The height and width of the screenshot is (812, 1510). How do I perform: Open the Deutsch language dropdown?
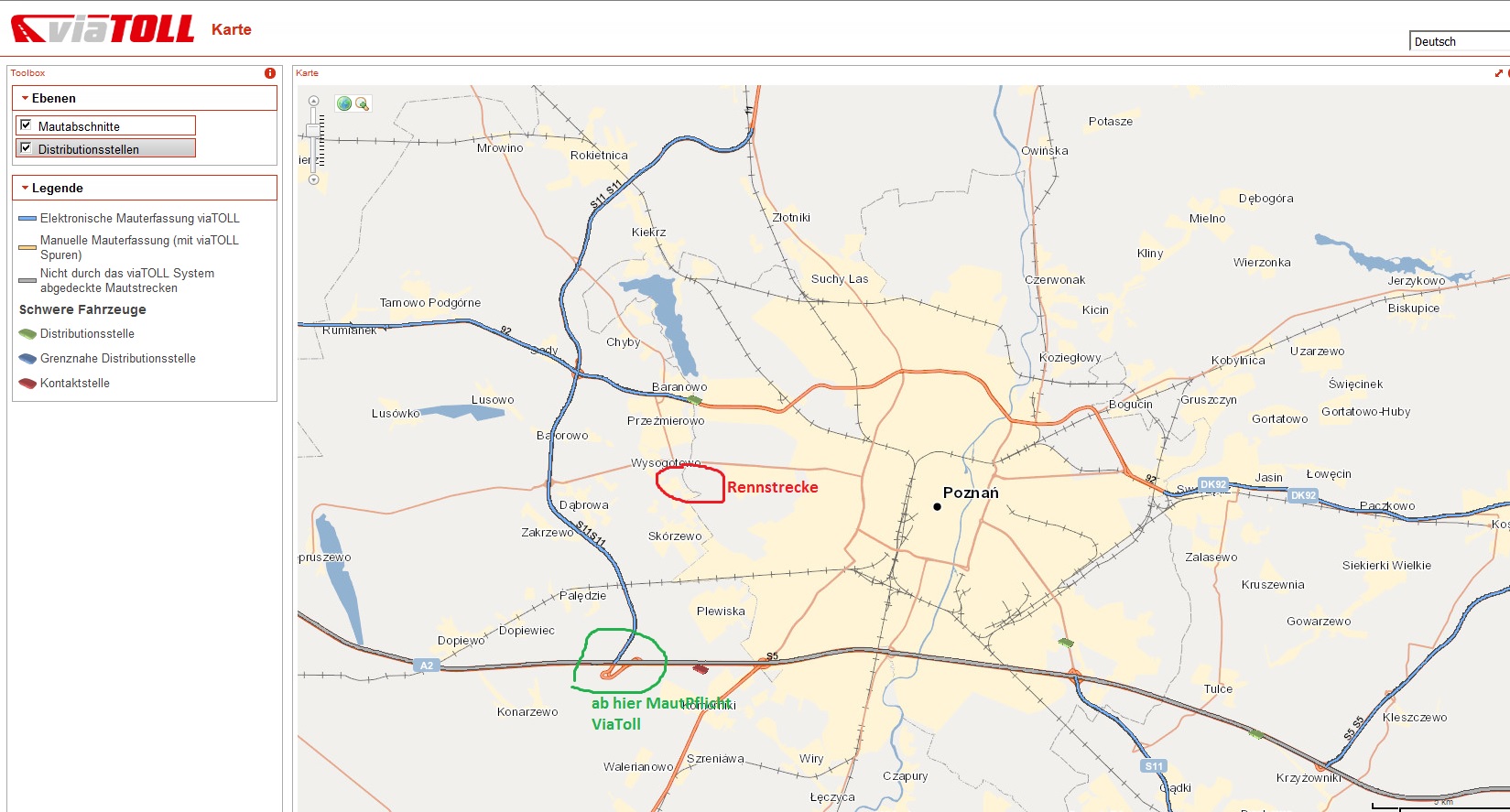pos(1458,41)
